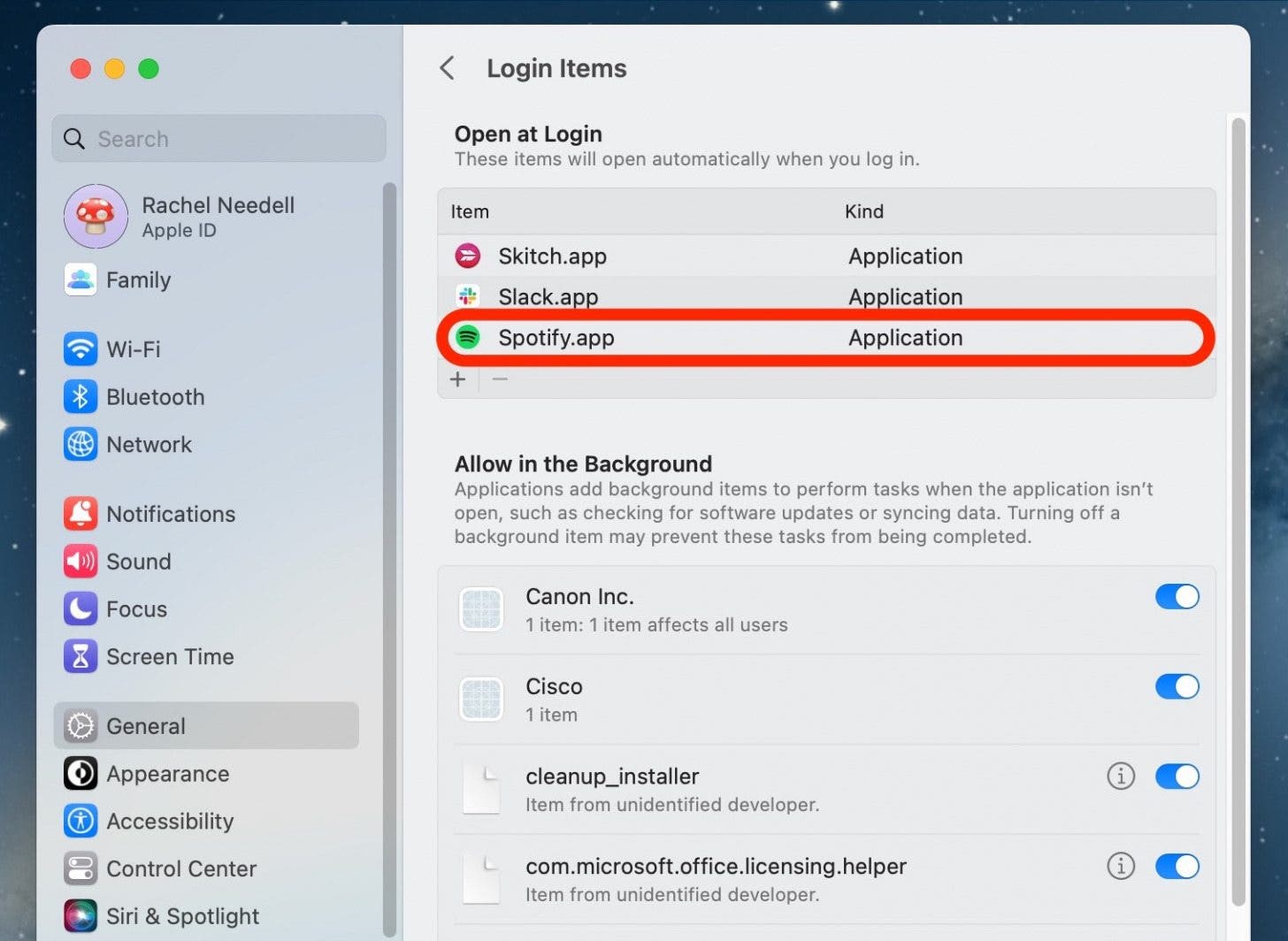The height and width of the screenshot is (941, 1288).
Task: Switch off com.microsoft.office.licensing.helper toggle
Action: pos(1177,867)
